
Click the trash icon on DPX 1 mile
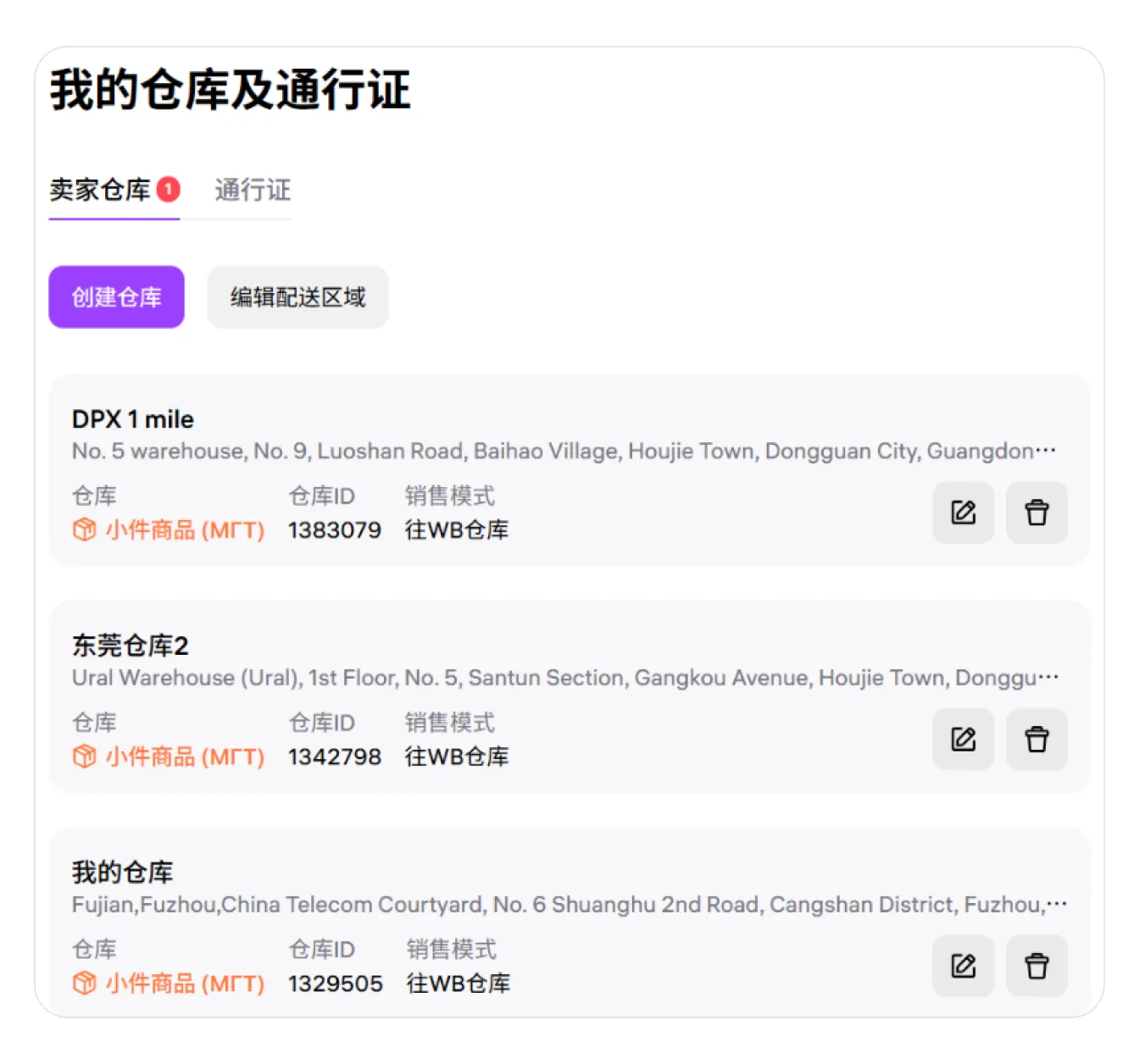pyautogui.click(x=1036, y=513)
